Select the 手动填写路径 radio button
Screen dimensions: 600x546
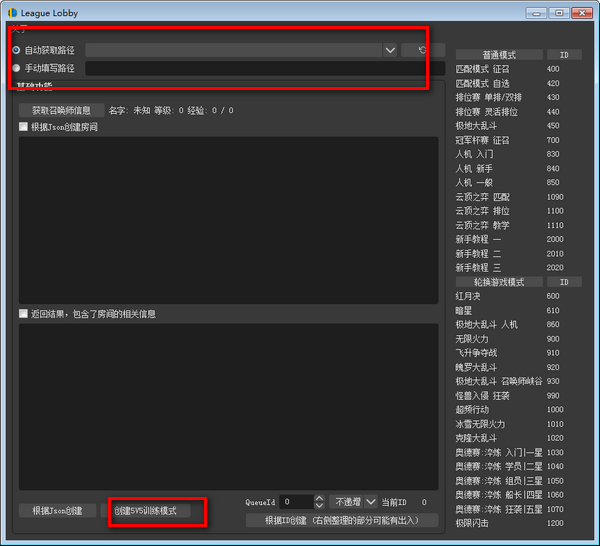click(16, 68)
